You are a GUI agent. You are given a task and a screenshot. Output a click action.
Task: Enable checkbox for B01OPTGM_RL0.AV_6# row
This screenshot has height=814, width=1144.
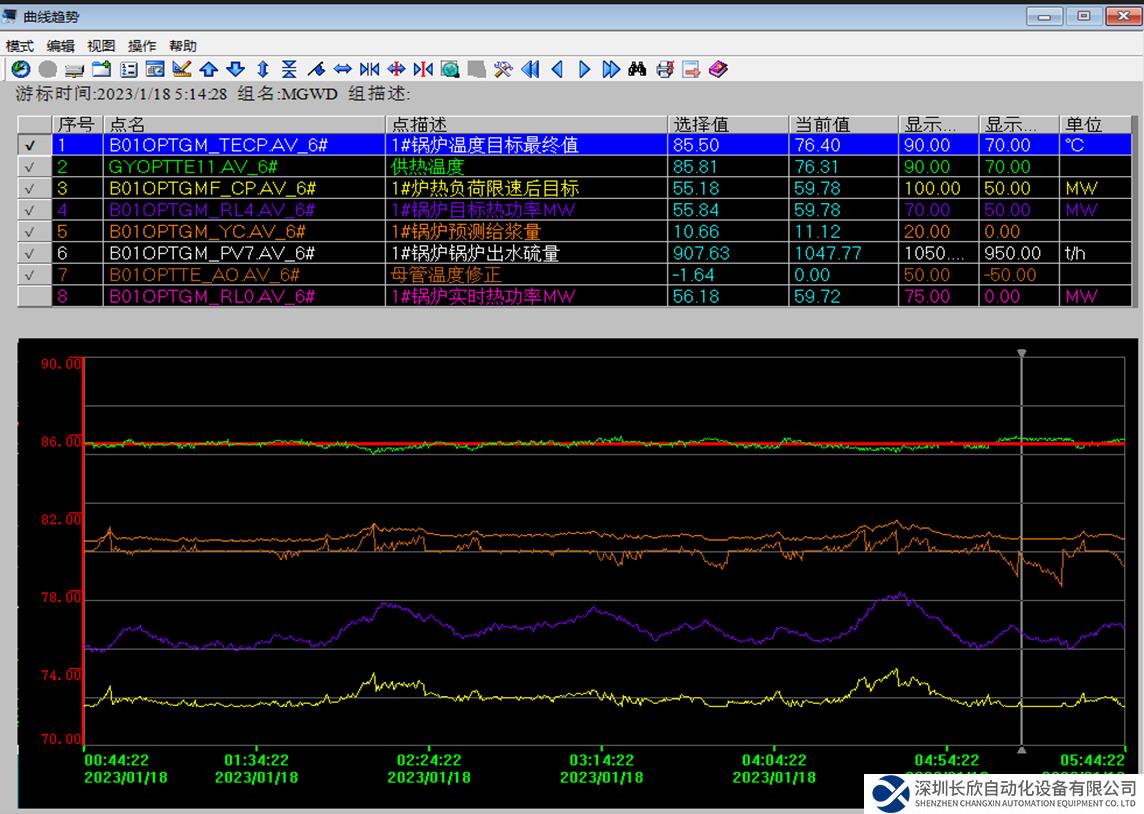(x=30, y=296)
